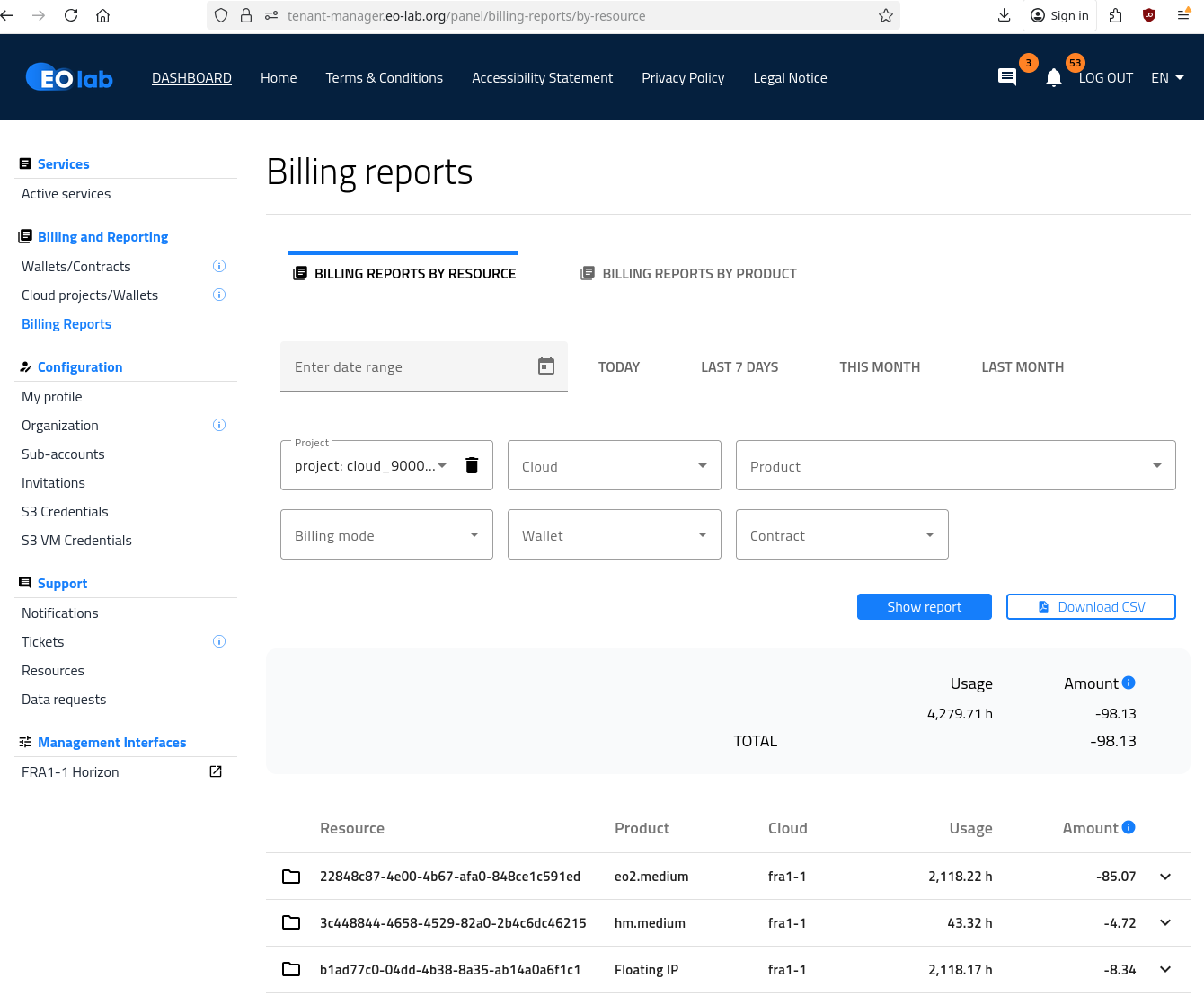The image size is (1204, 996).
Task: Click the EO lab logo
Action: 70,78
